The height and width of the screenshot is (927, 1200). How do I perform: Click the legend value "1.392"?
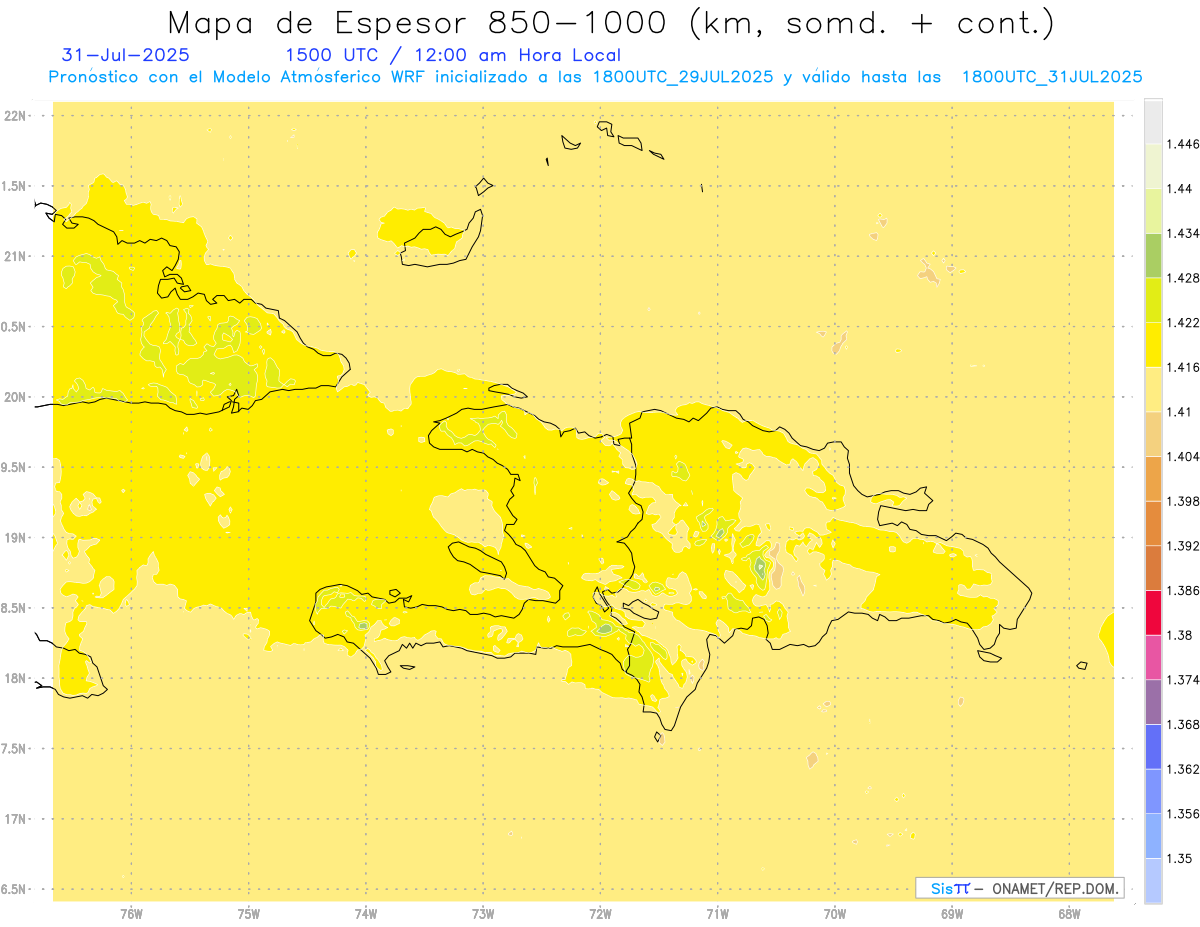click(x=1183, y=546)
